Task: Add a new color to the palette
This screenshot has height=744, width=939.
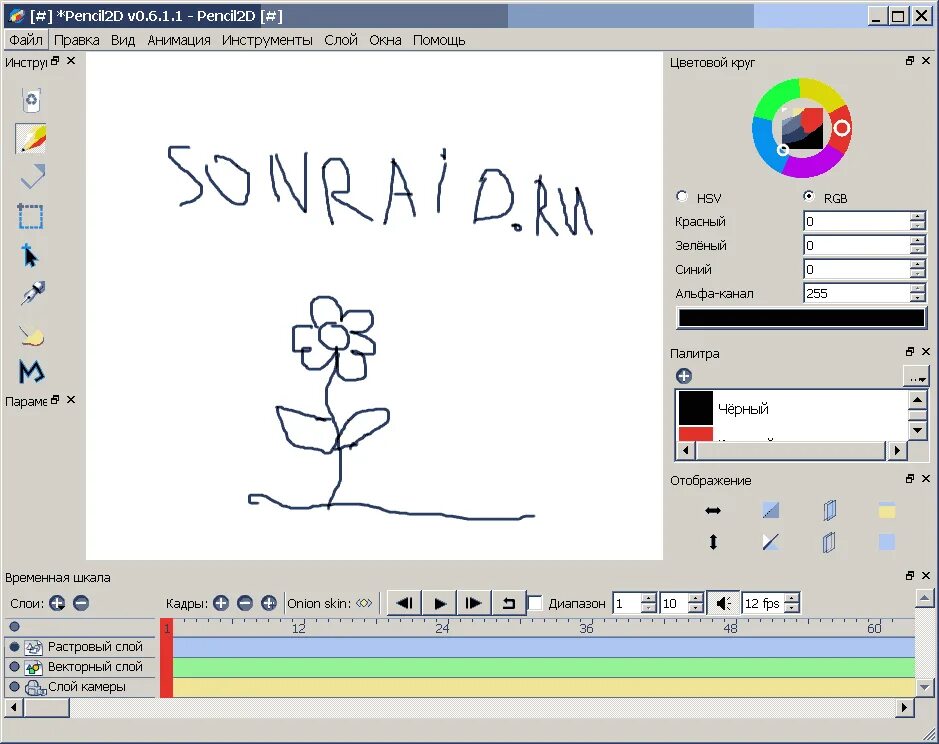Action: point(684,376)
